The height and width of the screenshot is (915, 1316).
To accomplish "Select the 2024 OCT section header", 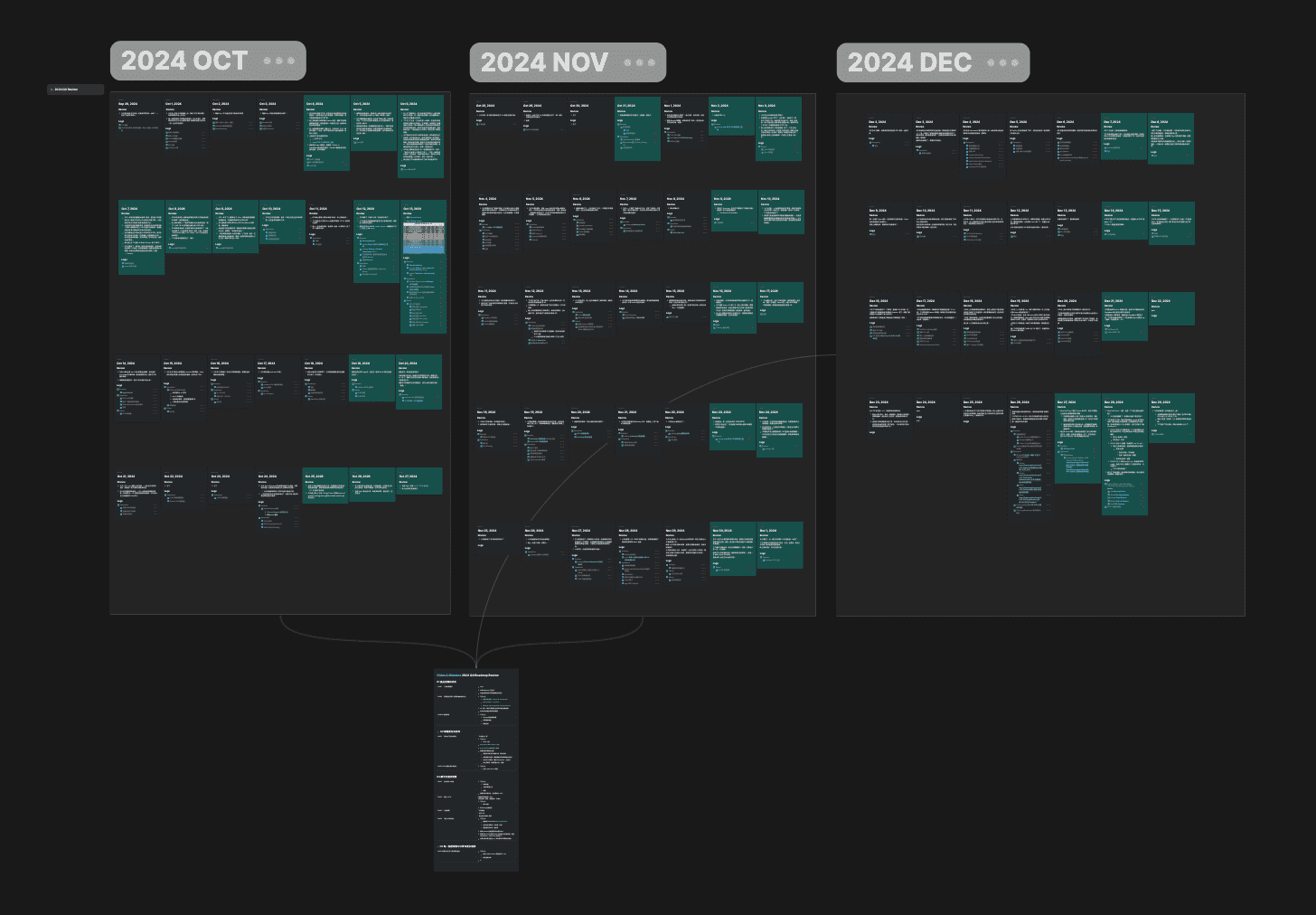I will (x=208, y=61).
